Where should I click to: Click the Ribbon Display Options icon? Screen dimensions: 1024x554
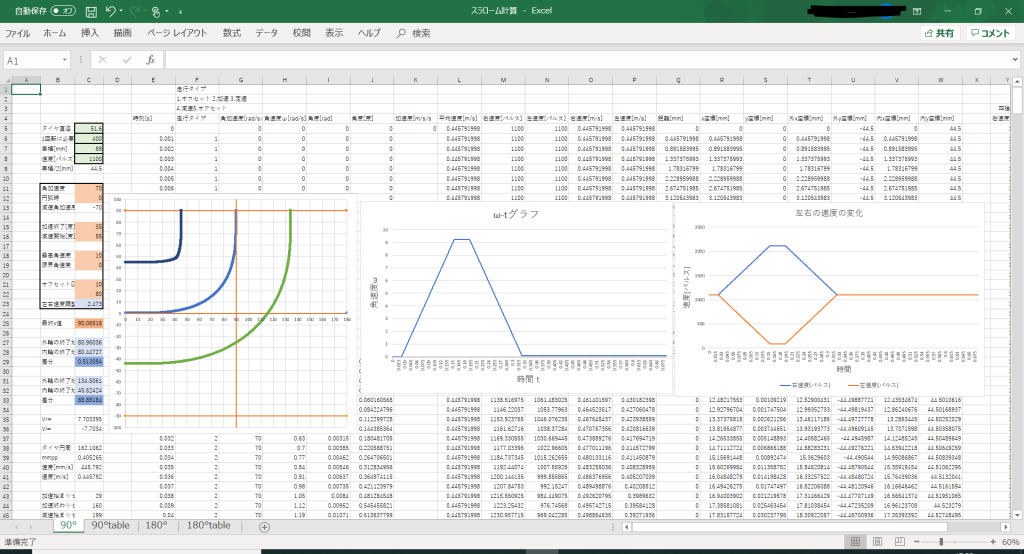[917, 11]
